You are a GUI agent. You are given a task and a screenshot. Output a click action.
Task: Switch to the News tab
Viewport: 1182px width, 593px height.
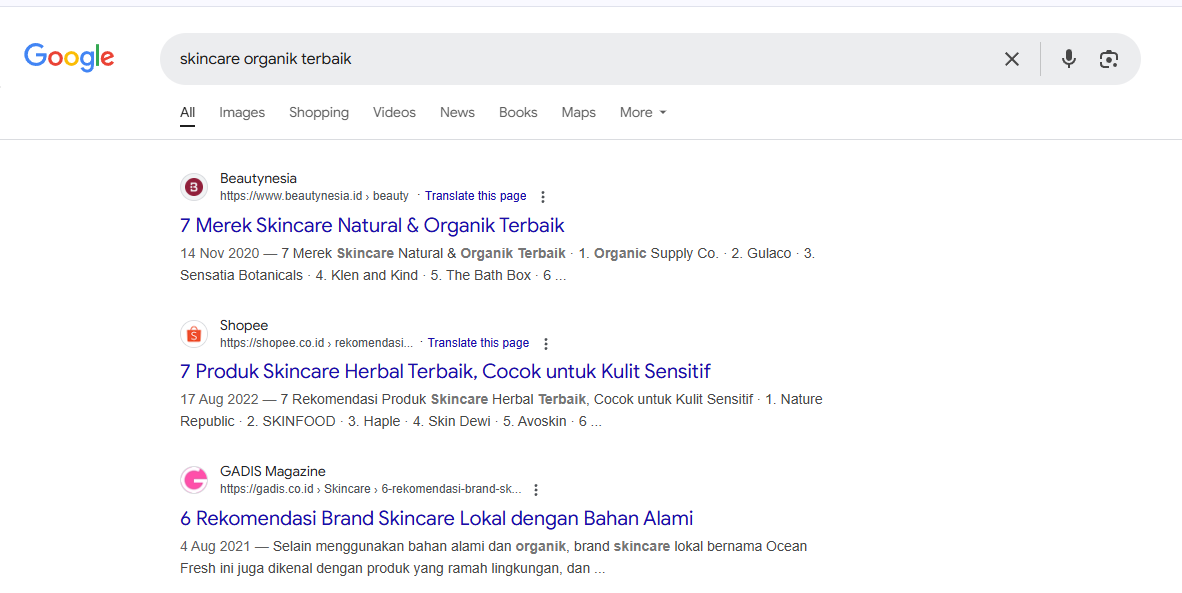pos(458,112)
